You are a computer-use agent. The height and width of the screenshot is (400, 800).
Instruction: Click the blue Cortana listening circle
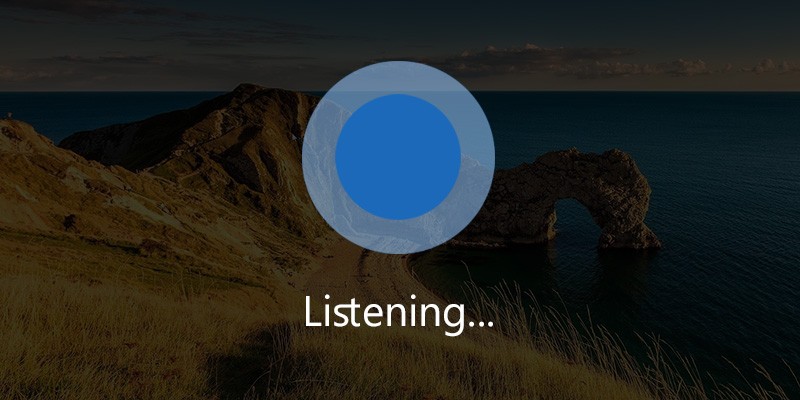click(x=398, y=157)
